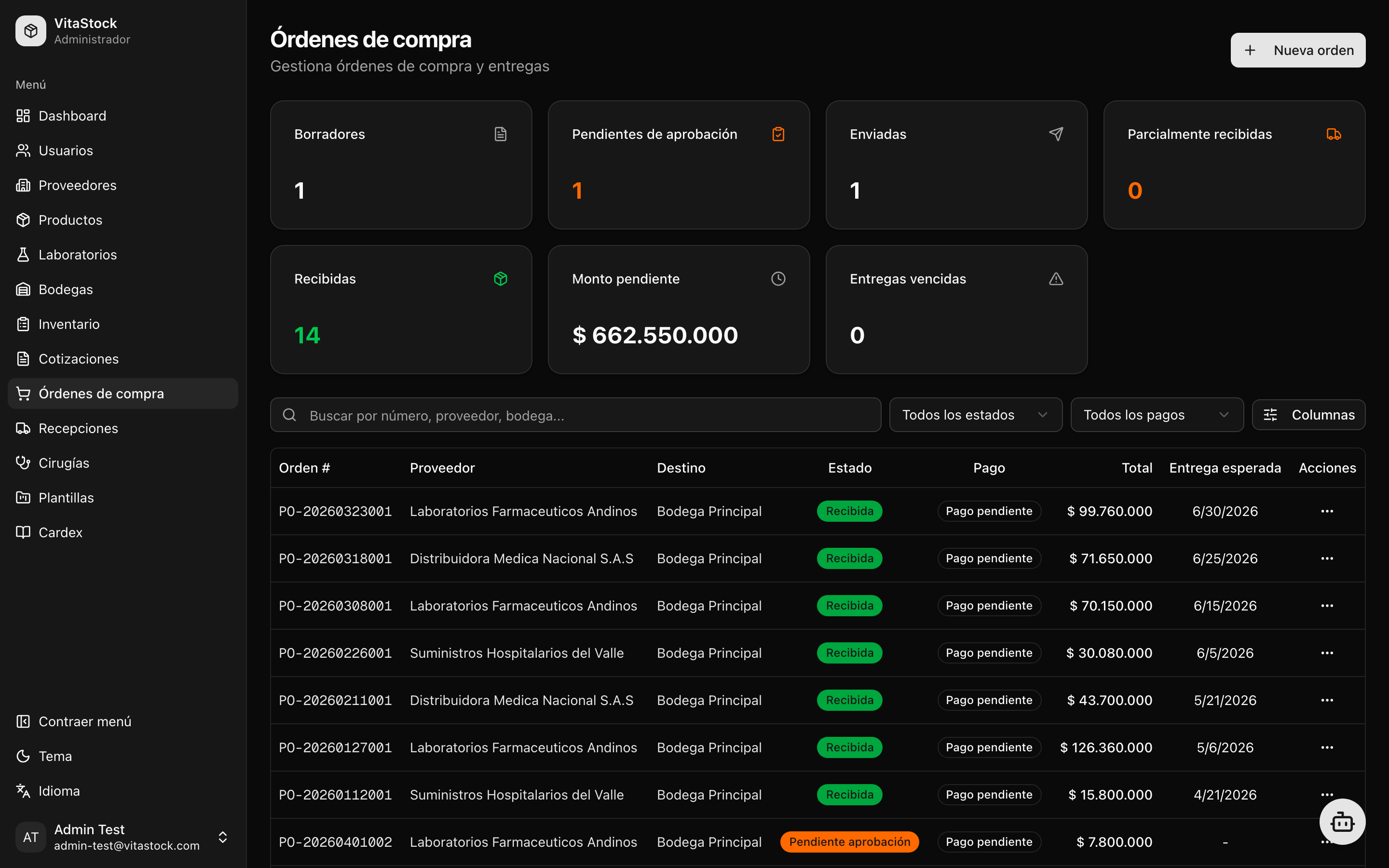Image resolution: width=1389 pixels, height=868 pixels.
Task: Go to Usuarios in the menu
Action: point(123,150)
